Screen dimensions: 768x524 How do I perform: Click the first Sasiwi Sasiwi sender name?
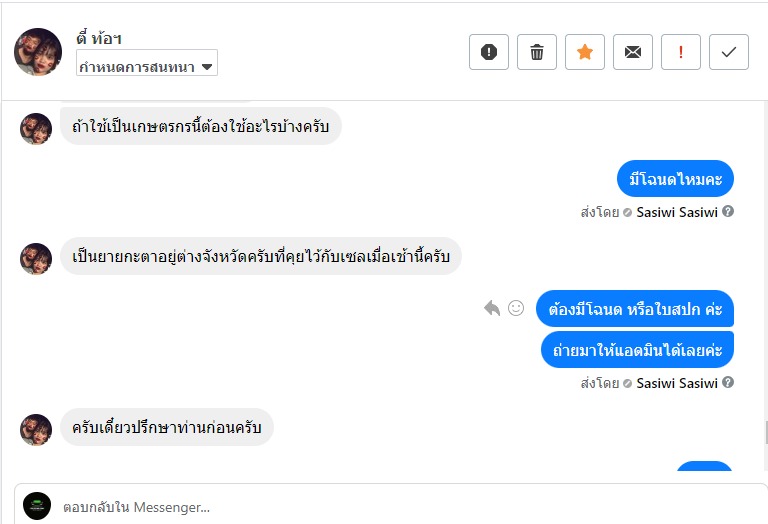677,212
